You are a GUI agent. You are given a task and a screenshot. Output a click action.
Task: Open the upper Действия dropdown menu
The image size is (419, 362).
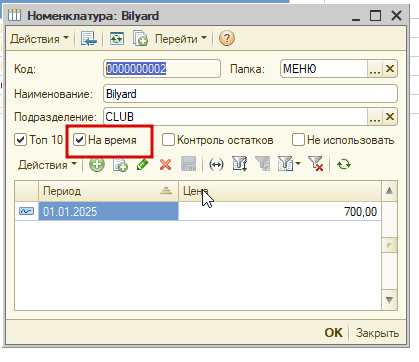coord(39,39)
